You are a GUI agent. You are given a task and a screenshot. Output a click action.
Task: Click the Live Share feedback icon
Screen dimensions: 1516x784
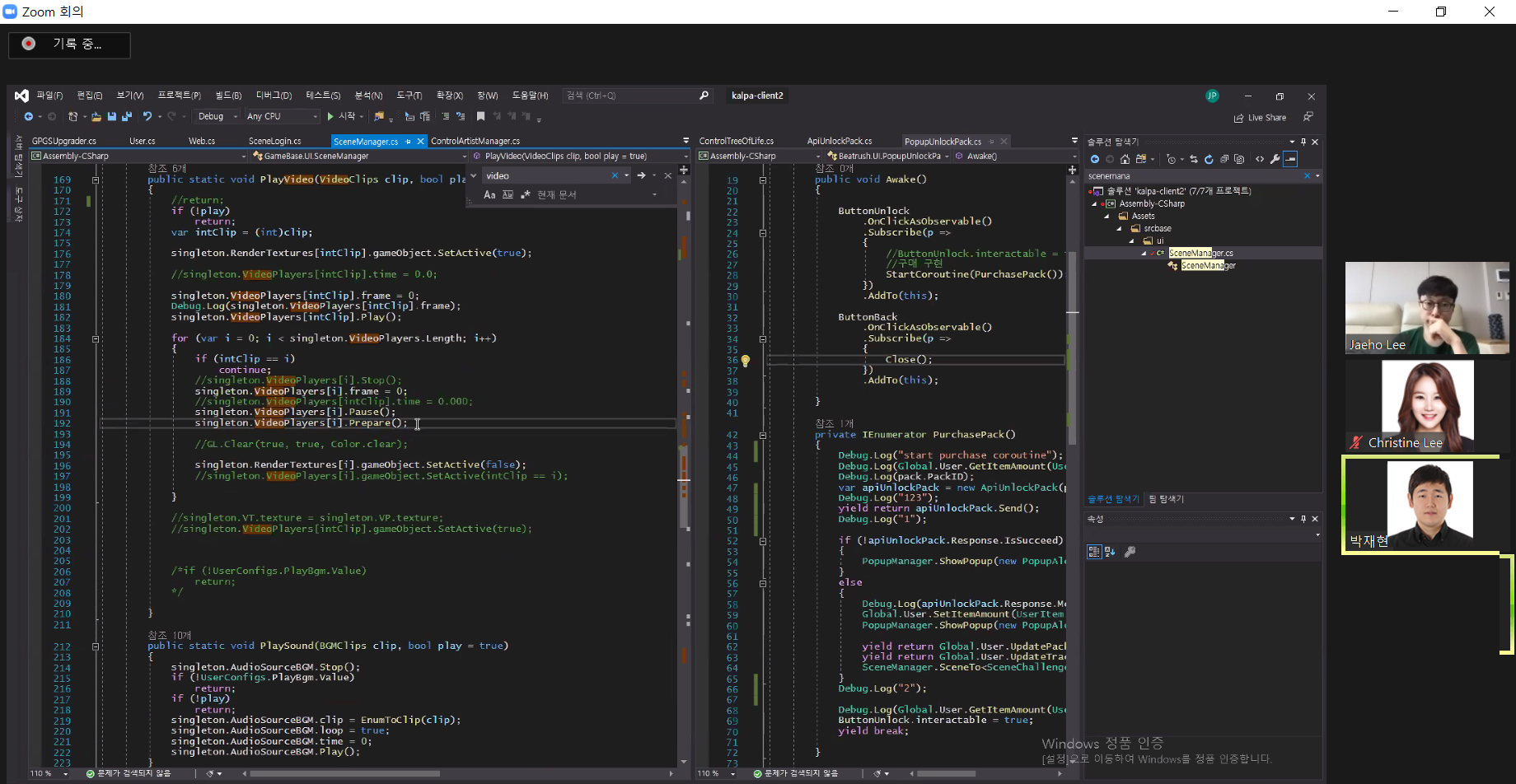click(1308, 117)
